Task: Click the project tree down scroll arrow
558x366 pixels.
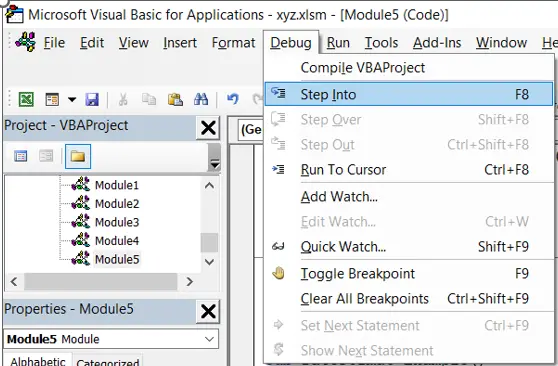Action: (209, 262)
